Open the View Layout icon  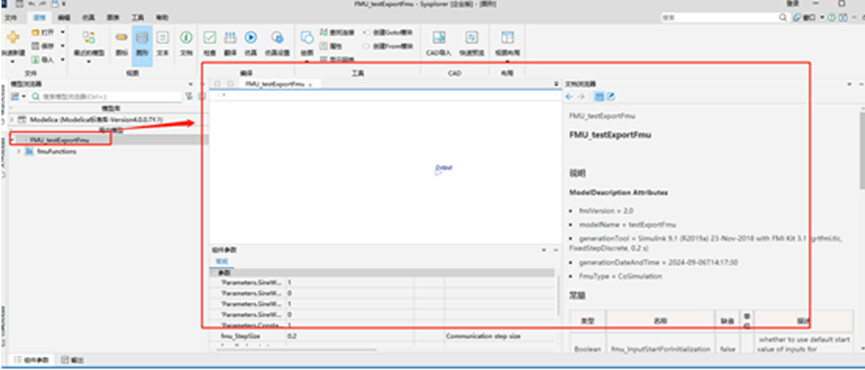pyautogui.click(x=507, y=37)
